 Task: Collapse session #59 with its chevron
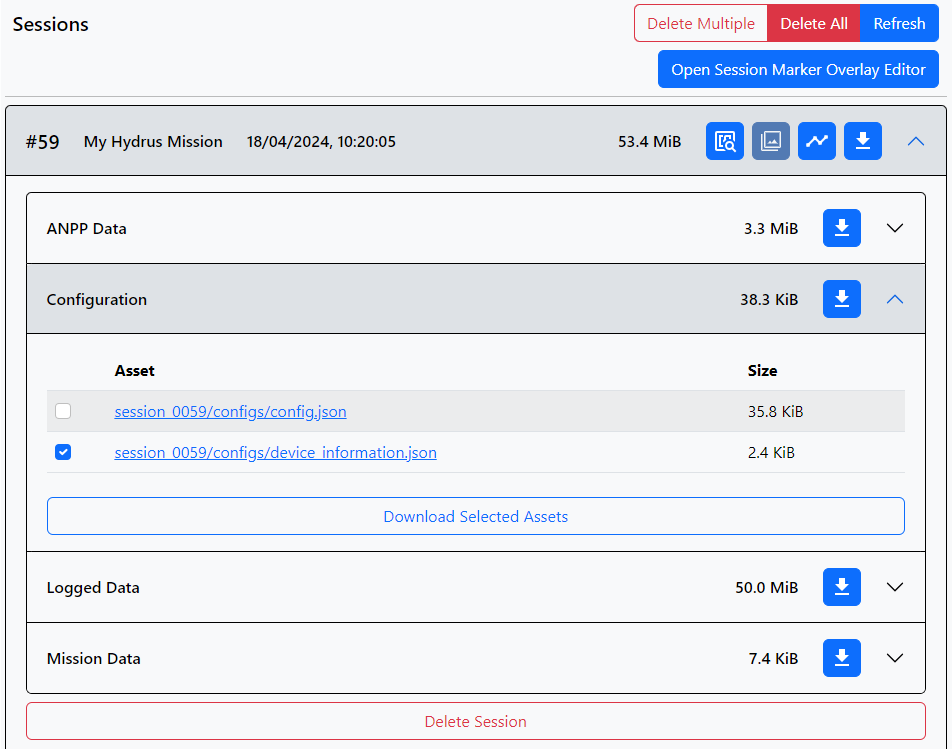[x=916, y=141]
